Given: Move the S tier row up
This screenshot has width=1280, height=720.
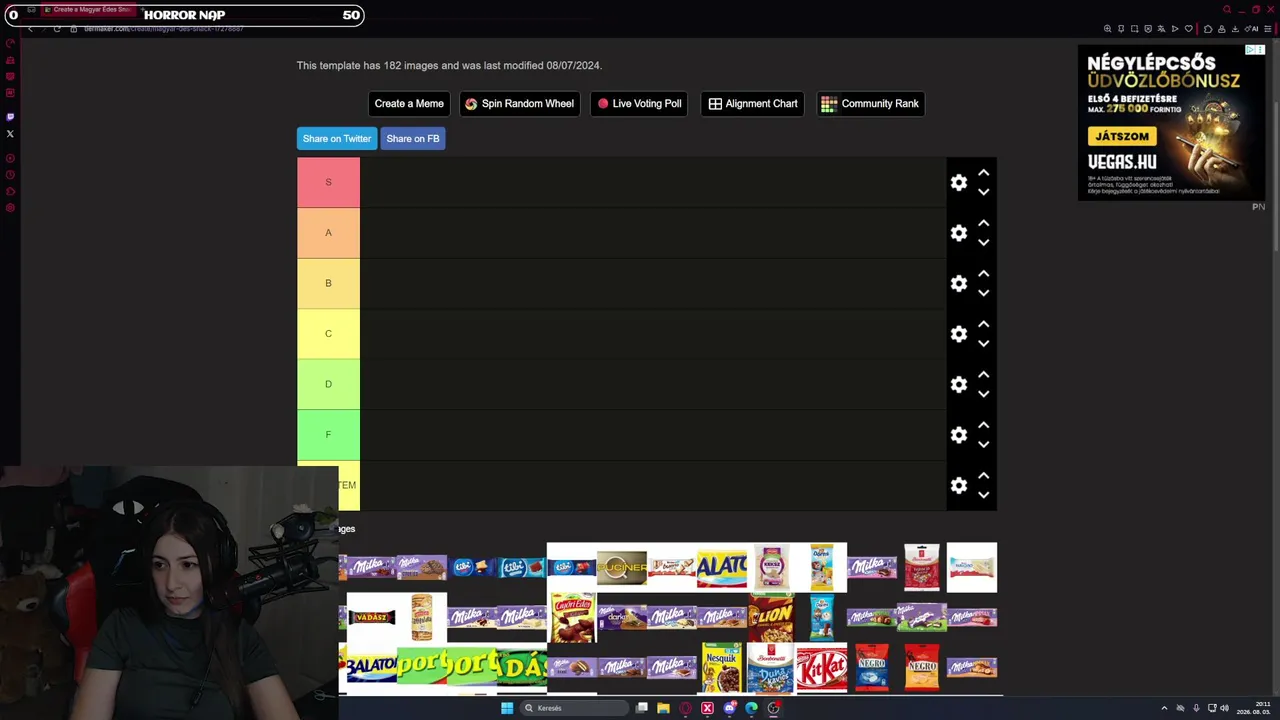Looking at the screenshot, I should (984, 173).
